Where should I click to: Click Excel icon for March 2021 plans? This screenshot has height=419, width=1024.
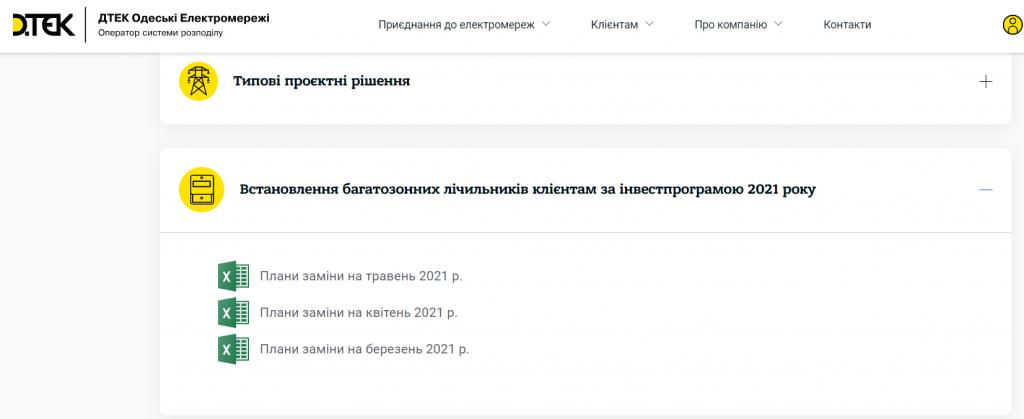click(233, 349)
